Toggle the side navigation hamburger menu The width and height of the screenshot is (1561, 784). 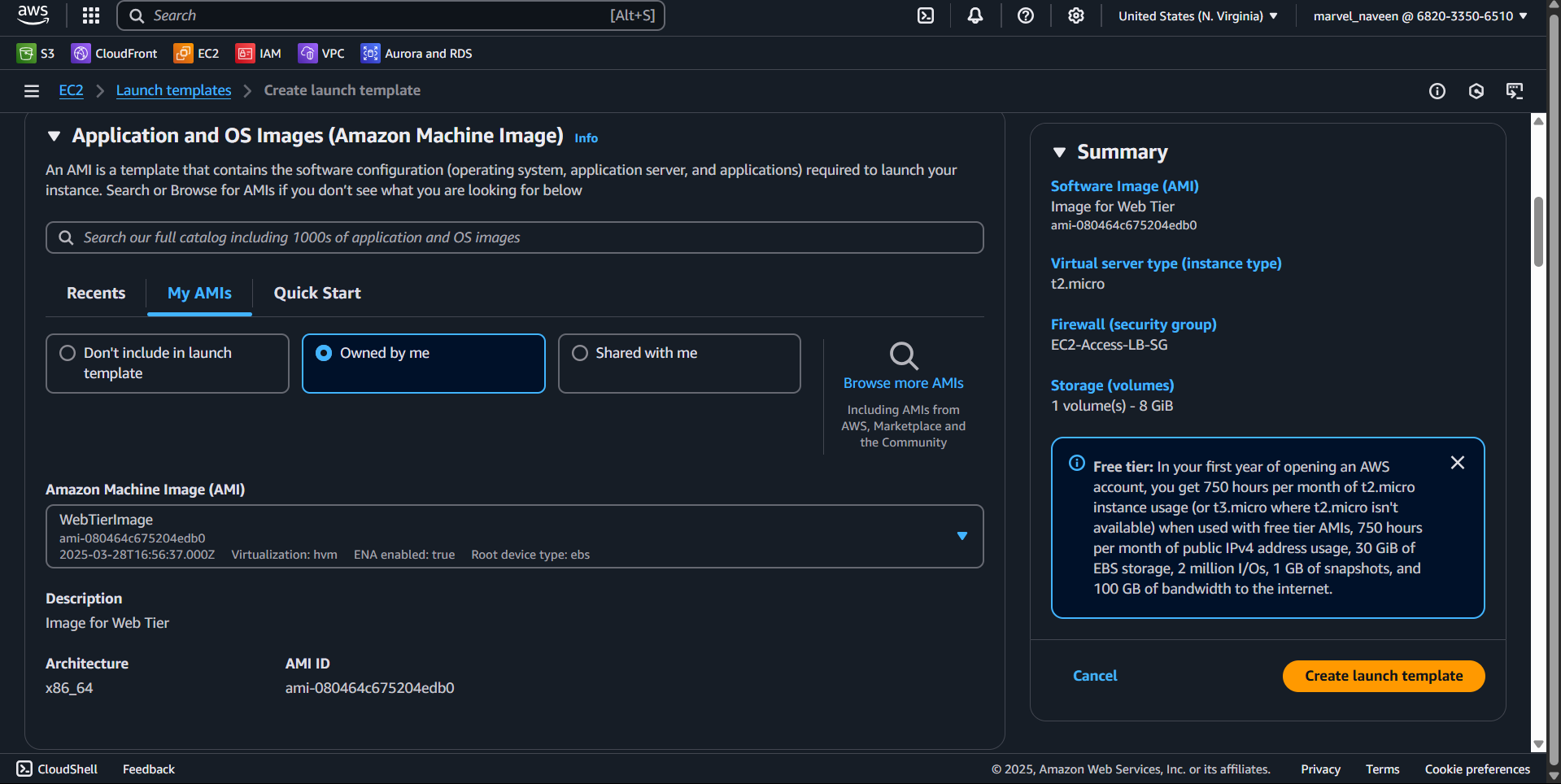pyautogui.click(x=32, y=91)
